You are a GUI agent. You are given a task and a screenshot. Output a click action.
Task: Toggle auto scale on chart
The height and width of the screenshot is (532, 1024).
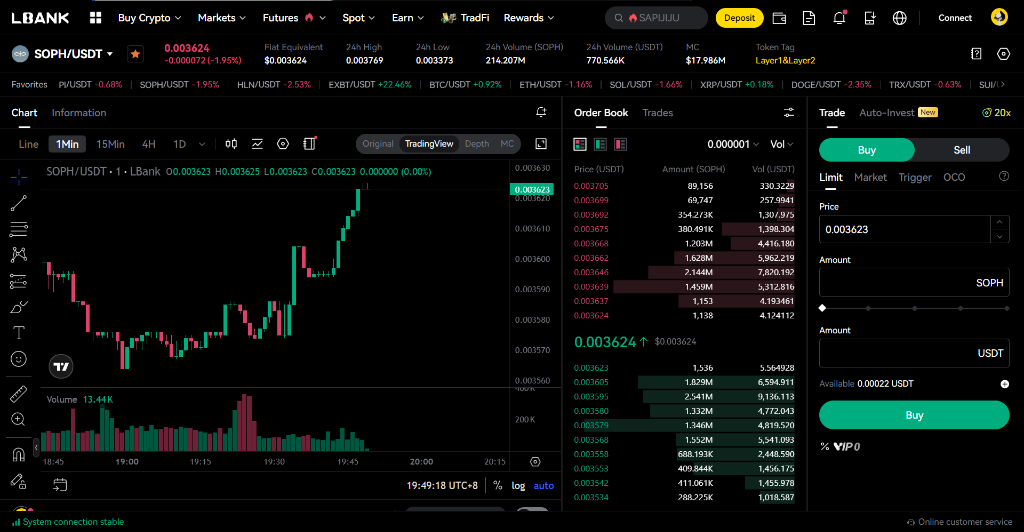tap(543, 486)
